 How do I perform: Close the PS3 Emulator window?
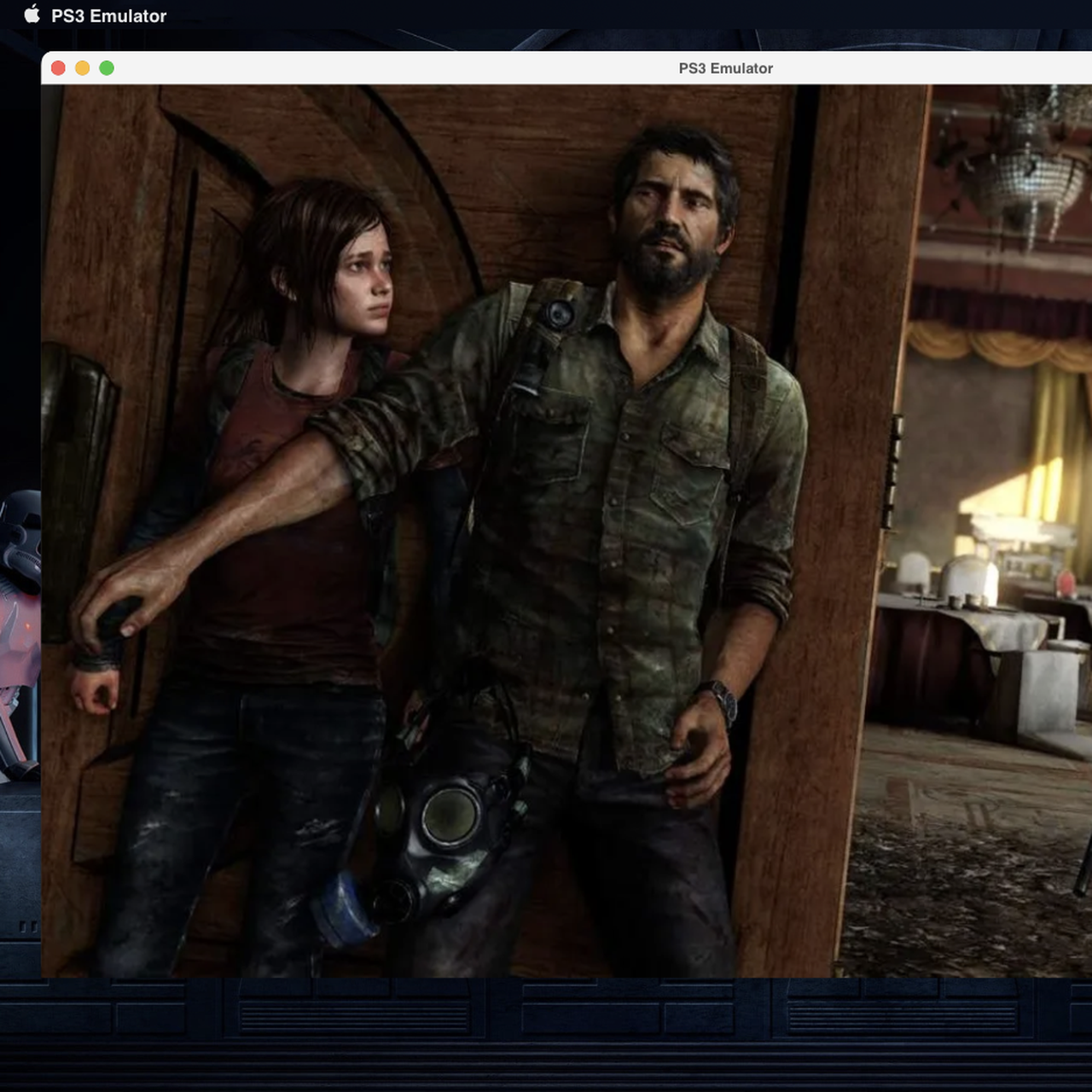click(58, 68)
